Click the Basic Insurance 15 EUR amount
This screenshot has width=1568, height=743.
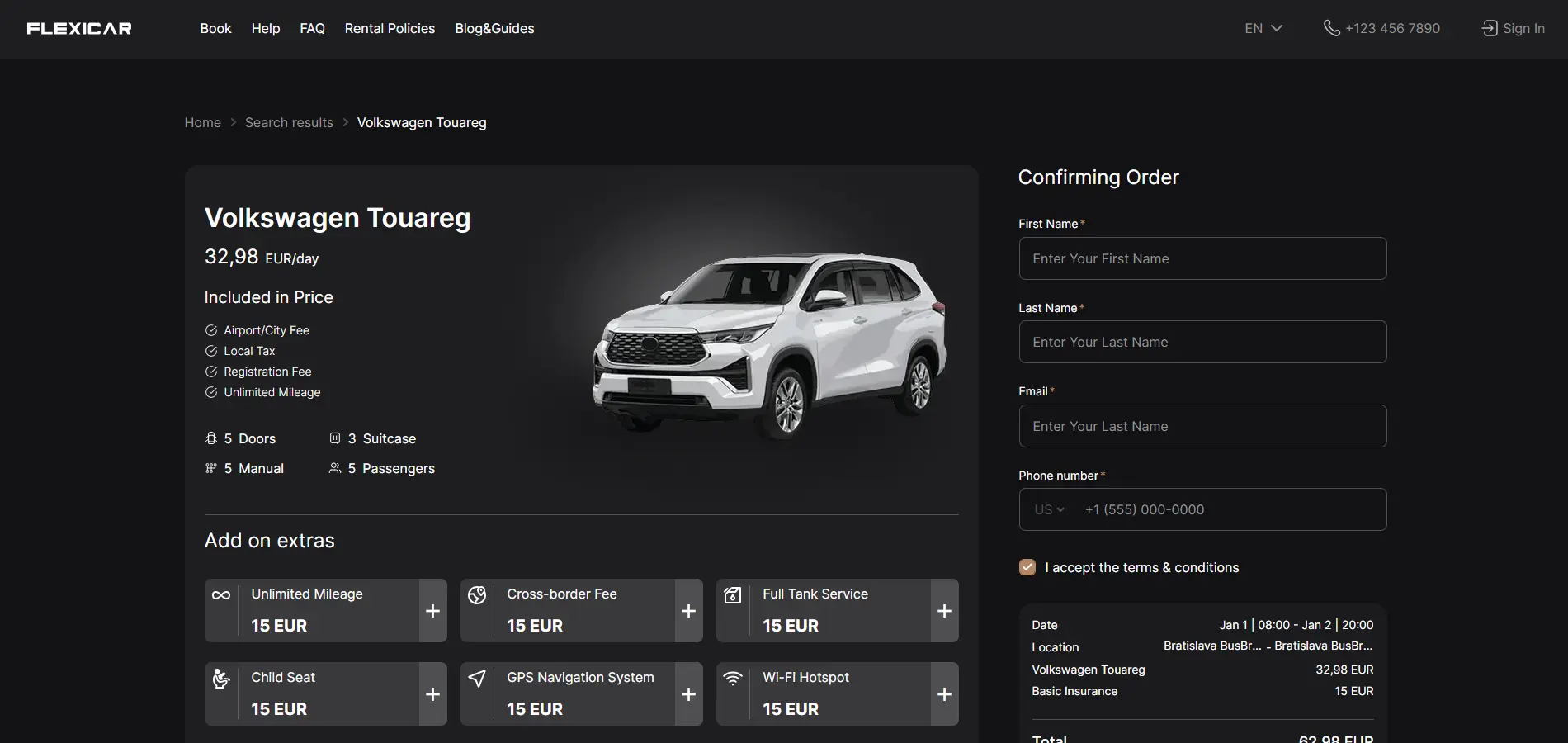coord(1354,691)
